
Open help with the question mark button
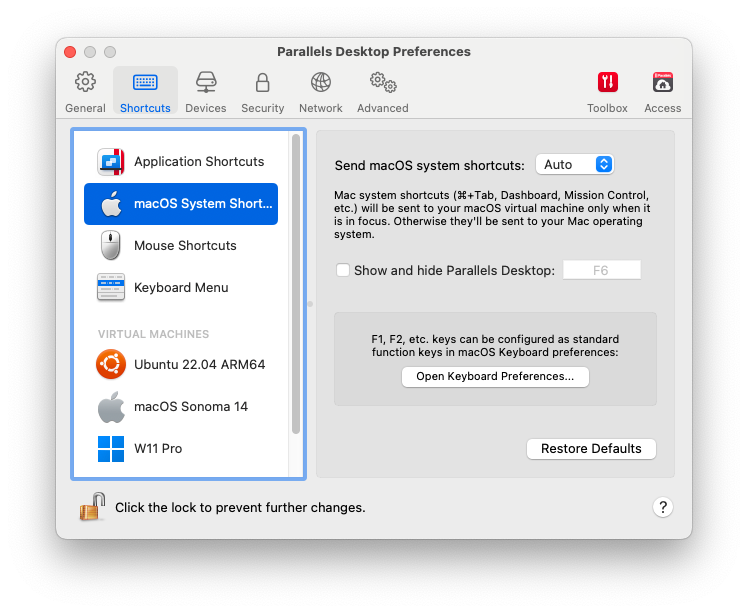point(663,508)
